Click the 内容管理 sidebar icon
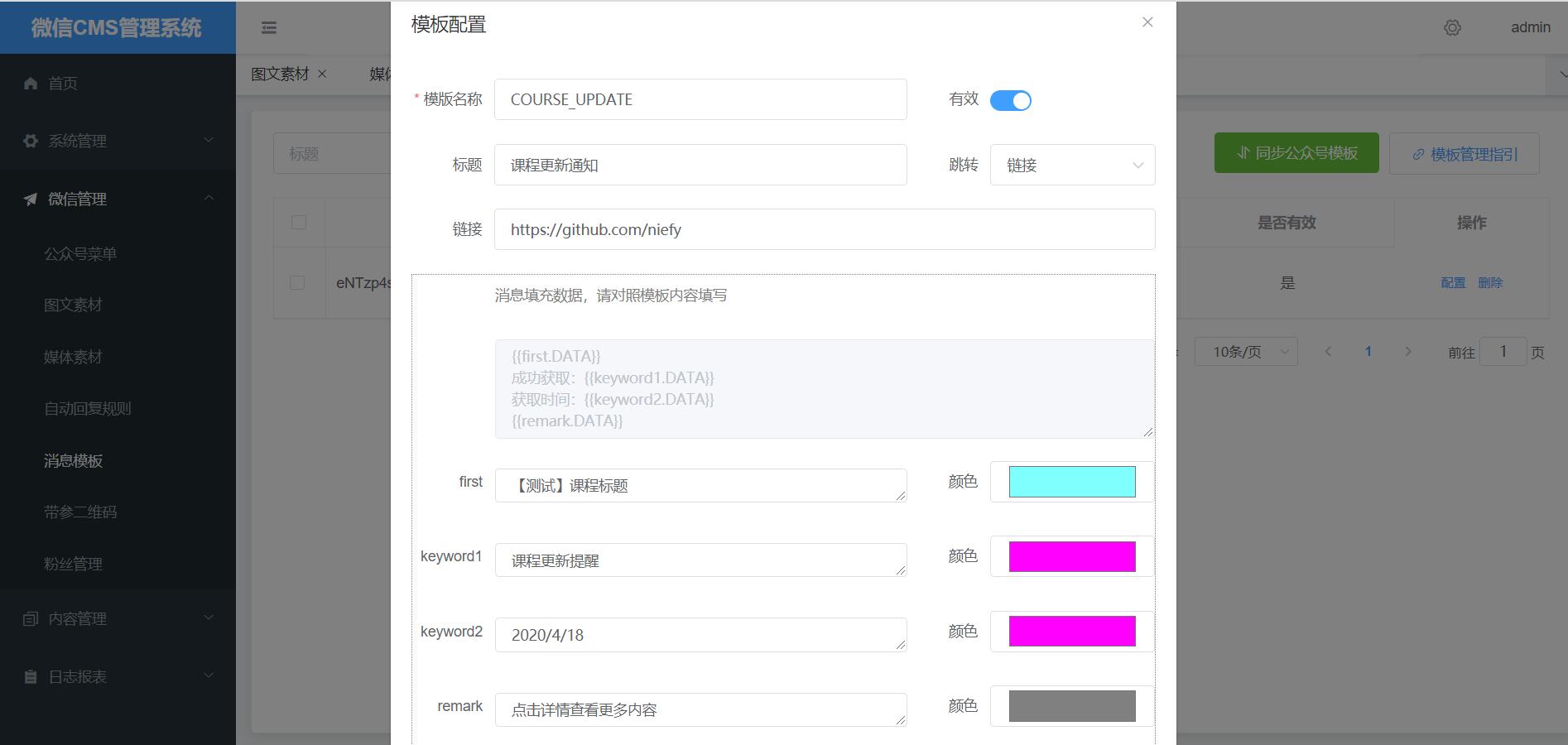The image size is (1568, 745). point(30,618)
